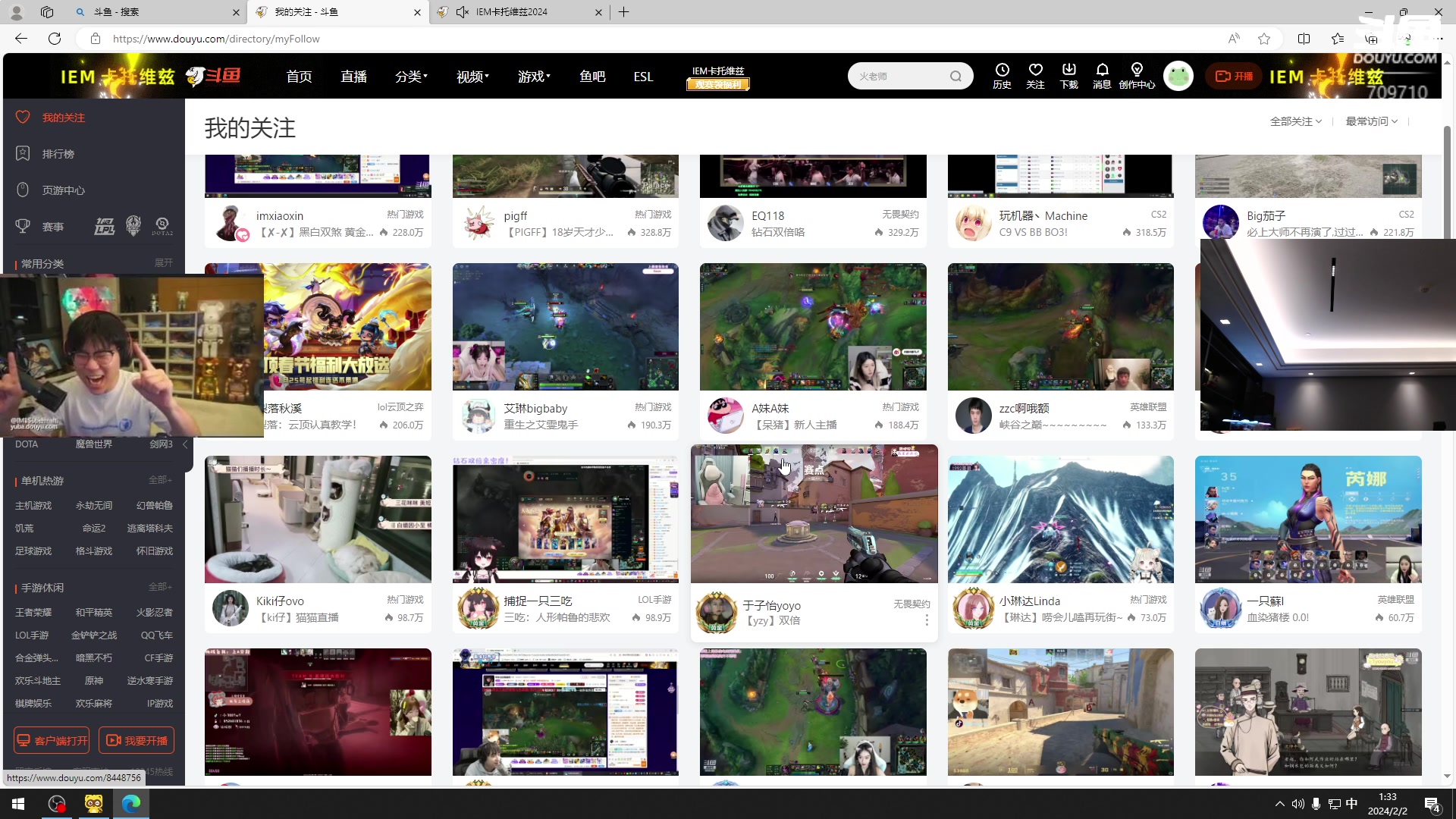Click the three-dot menu on 于子怡yoyo card
Viewport: 1456px width, 819px height.
click(927, 620)
